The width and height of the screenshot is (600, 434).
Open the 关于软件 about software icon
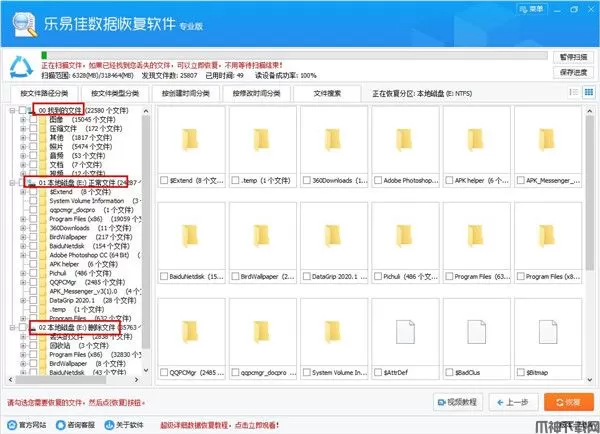(x=109, y=425)
